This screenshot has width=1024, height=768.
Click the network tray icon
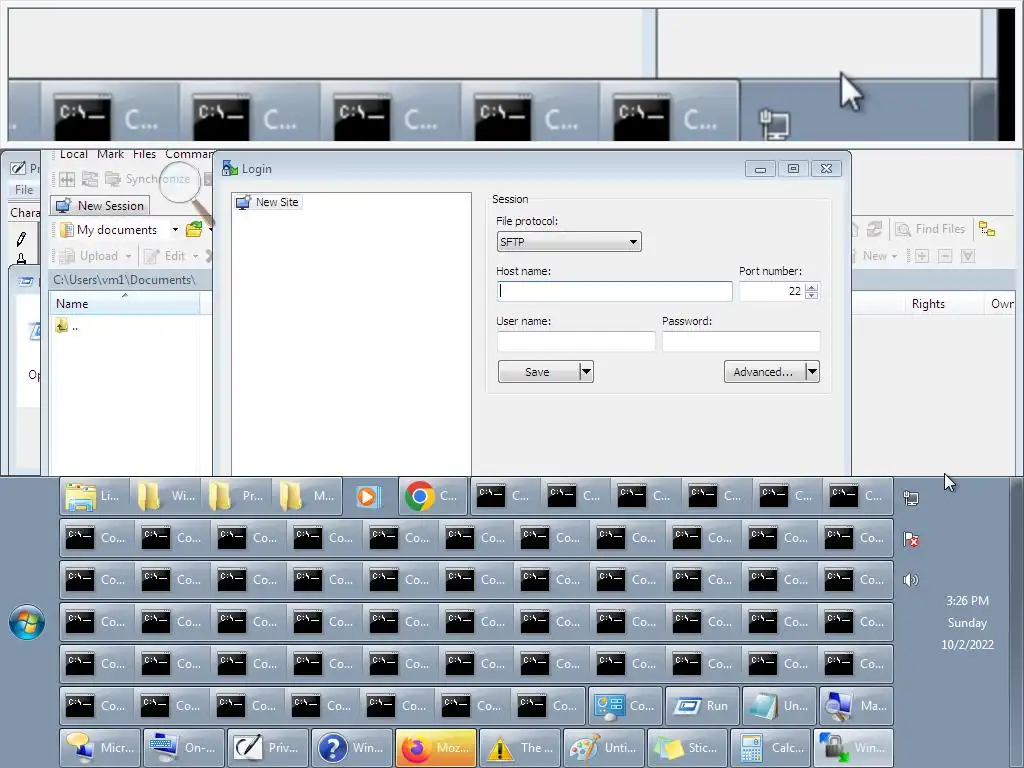coord(910,498)
